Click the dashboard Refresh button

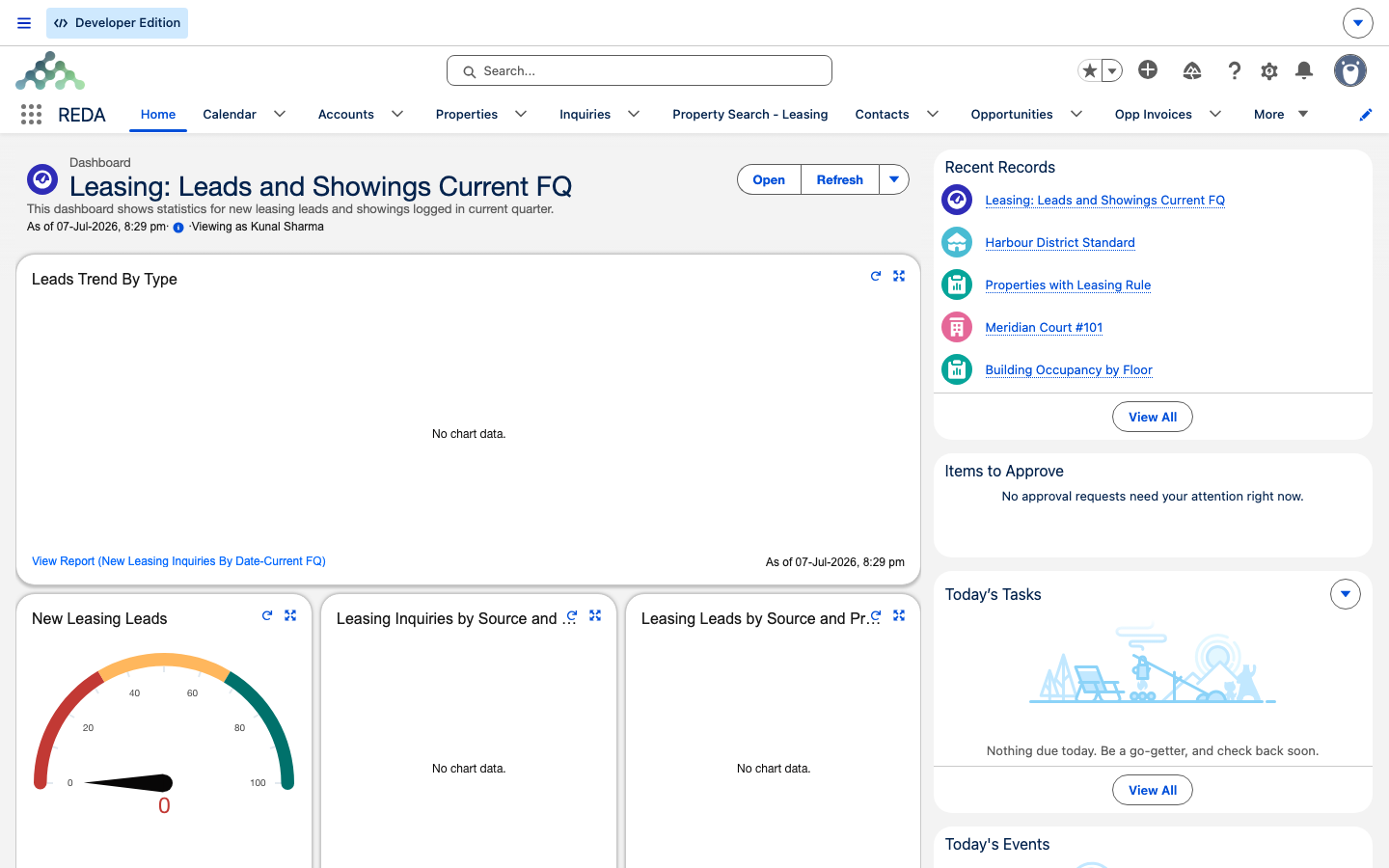(x=840, y=179)
